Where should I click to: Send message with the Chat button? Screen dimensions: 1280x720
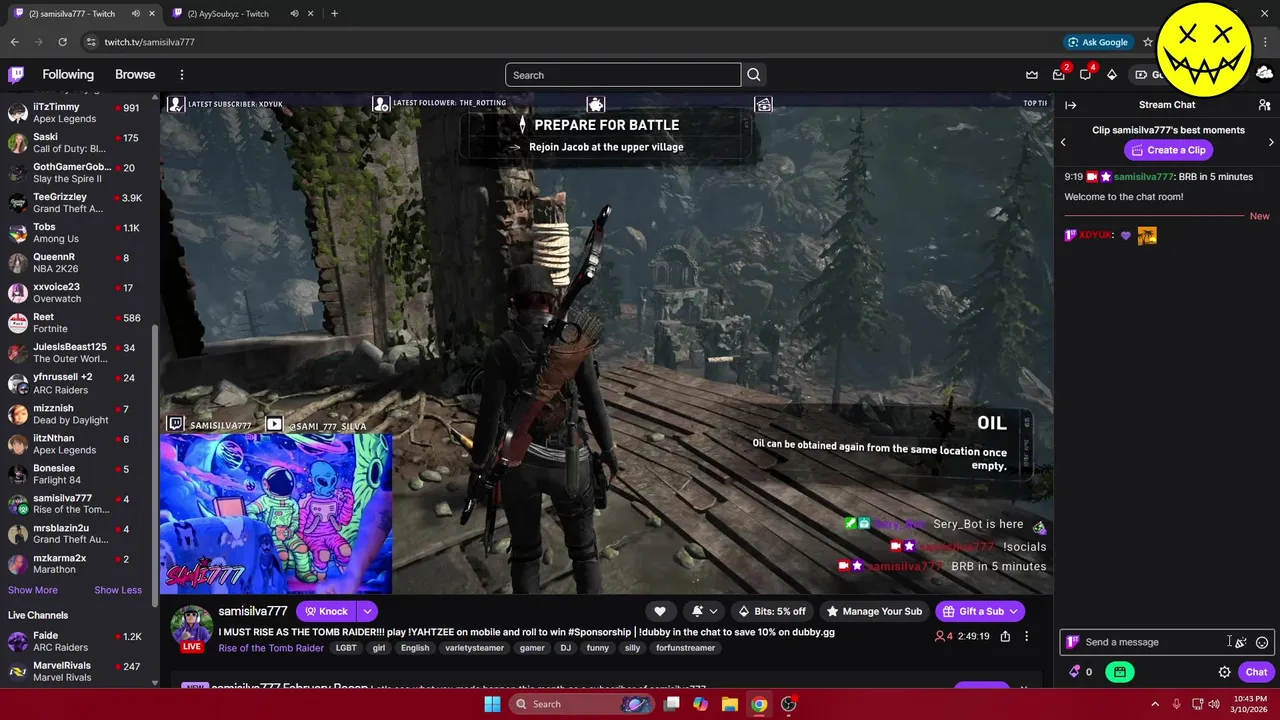click(x=1257, y=672)
